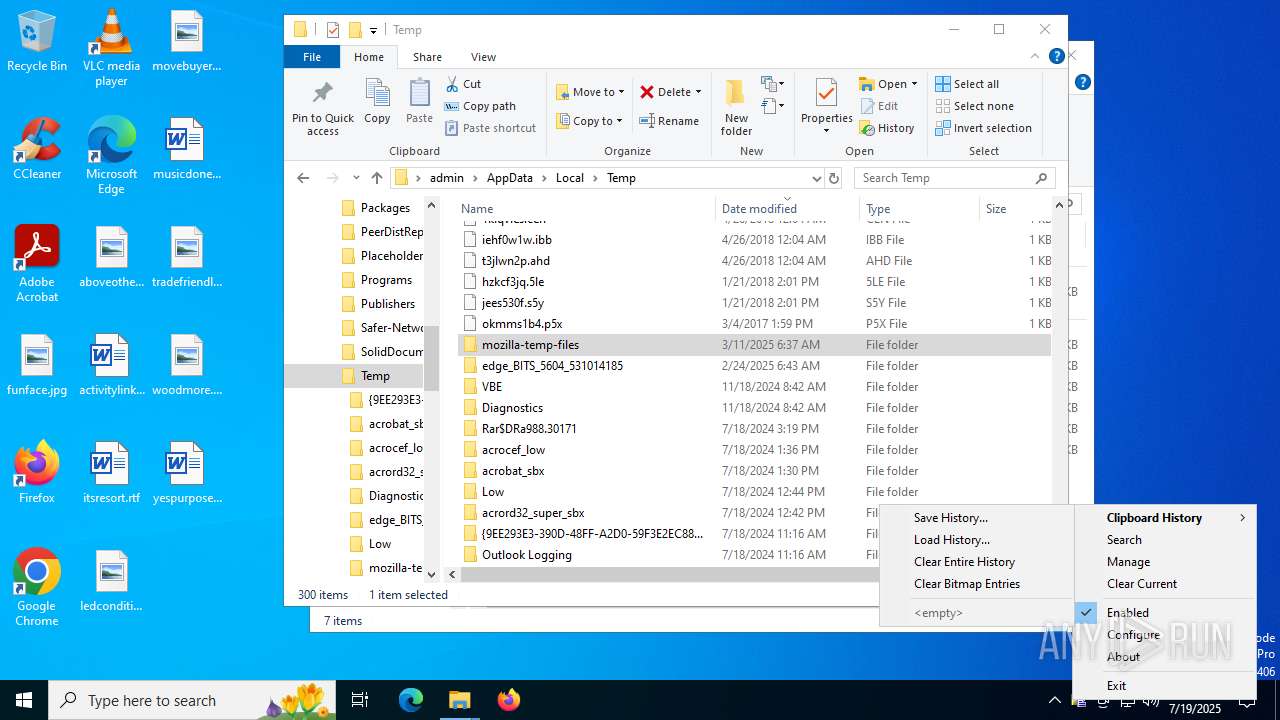Image resolution: width=1280 pixels, height=720 pixels.
Task: Go up one folder level
Action: 377,178
